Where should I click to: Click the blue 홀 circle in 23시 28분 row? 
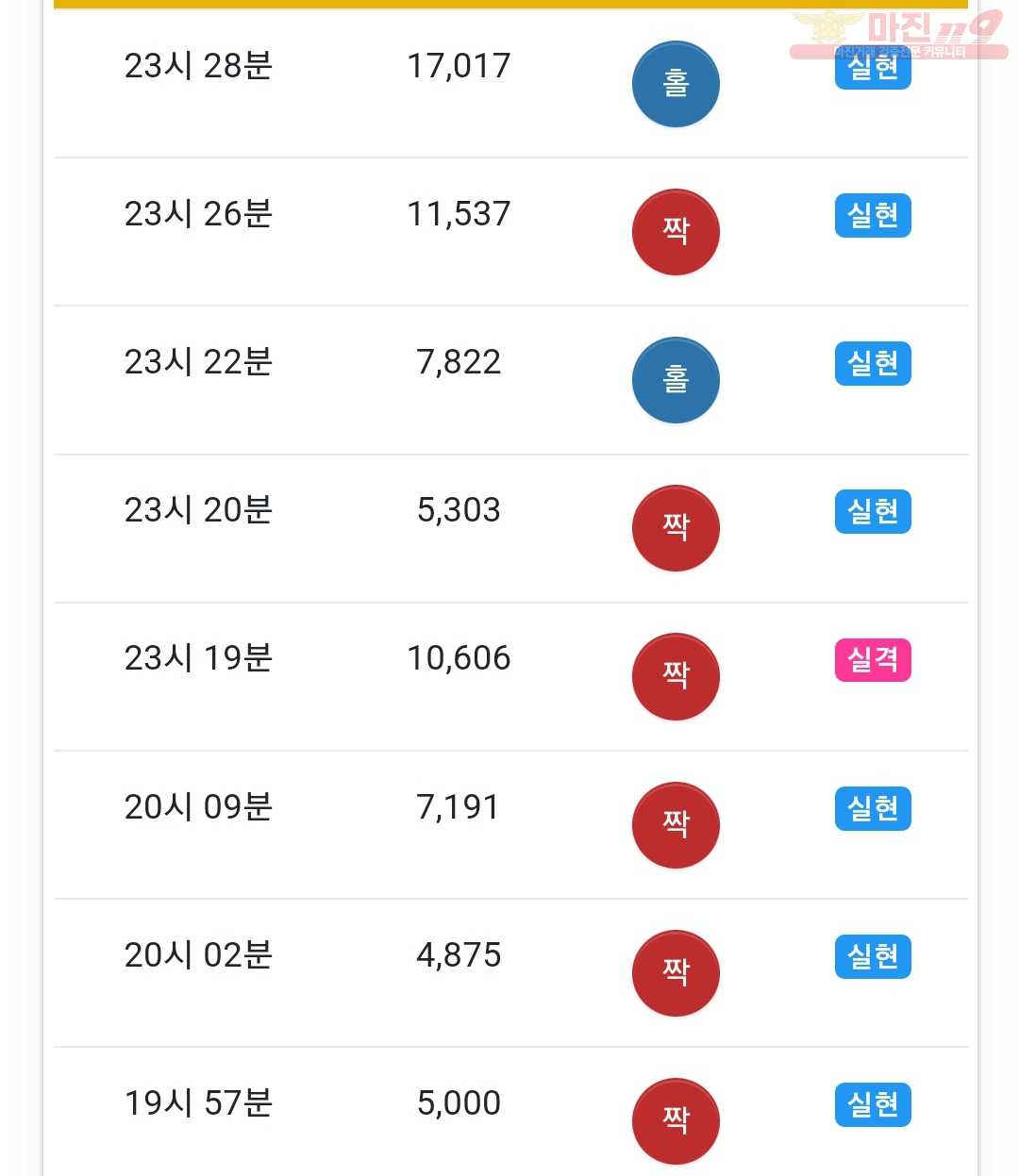pos(676,84)
